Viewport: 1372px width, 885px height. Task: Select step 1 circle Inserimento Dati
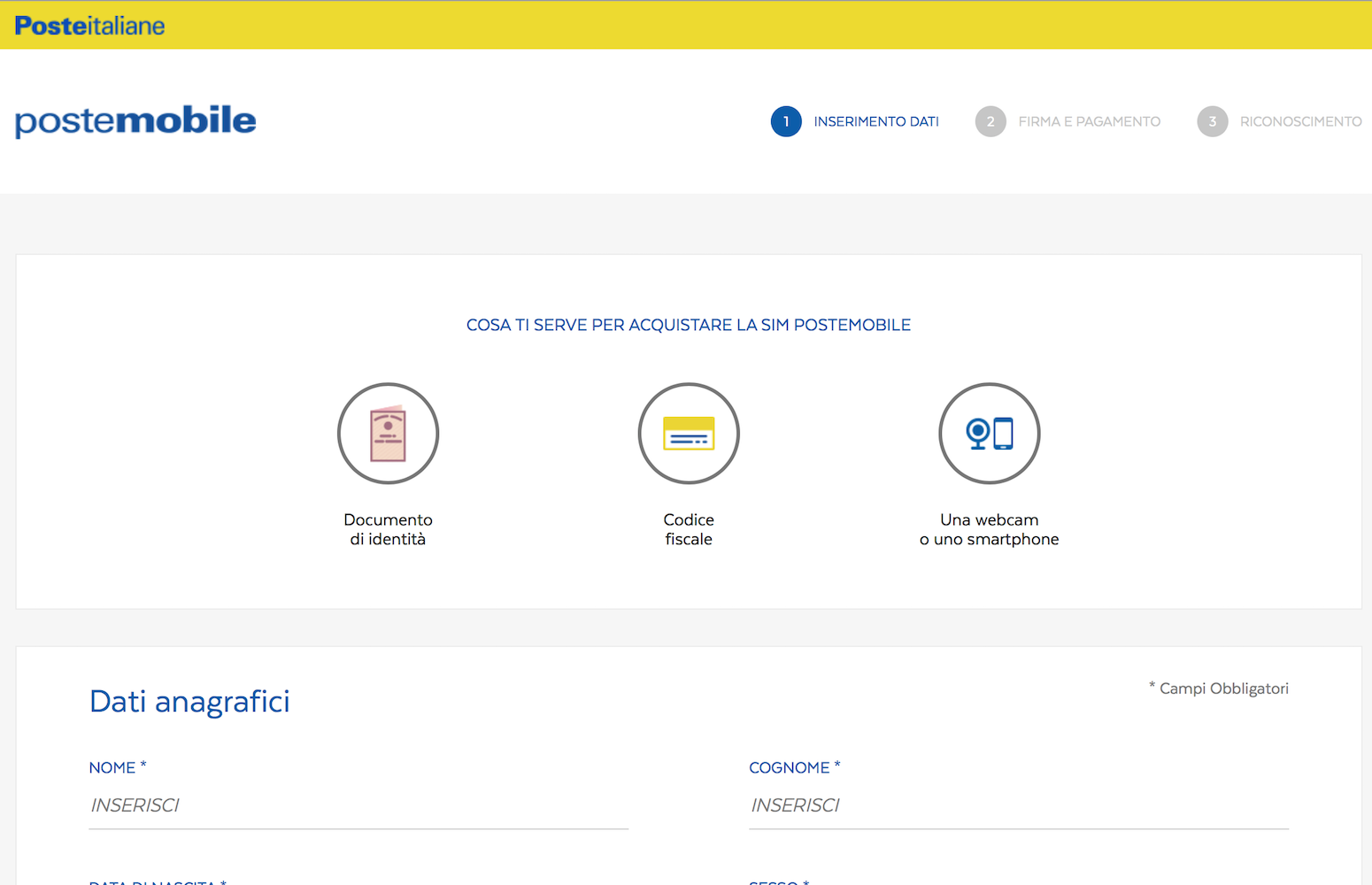(786, 121)
